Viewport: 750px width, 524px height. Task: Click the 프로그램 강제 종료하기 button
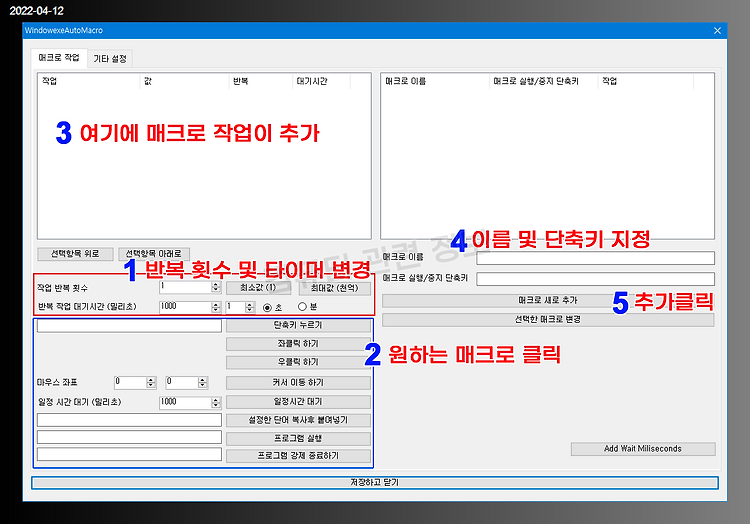[298, 456]
